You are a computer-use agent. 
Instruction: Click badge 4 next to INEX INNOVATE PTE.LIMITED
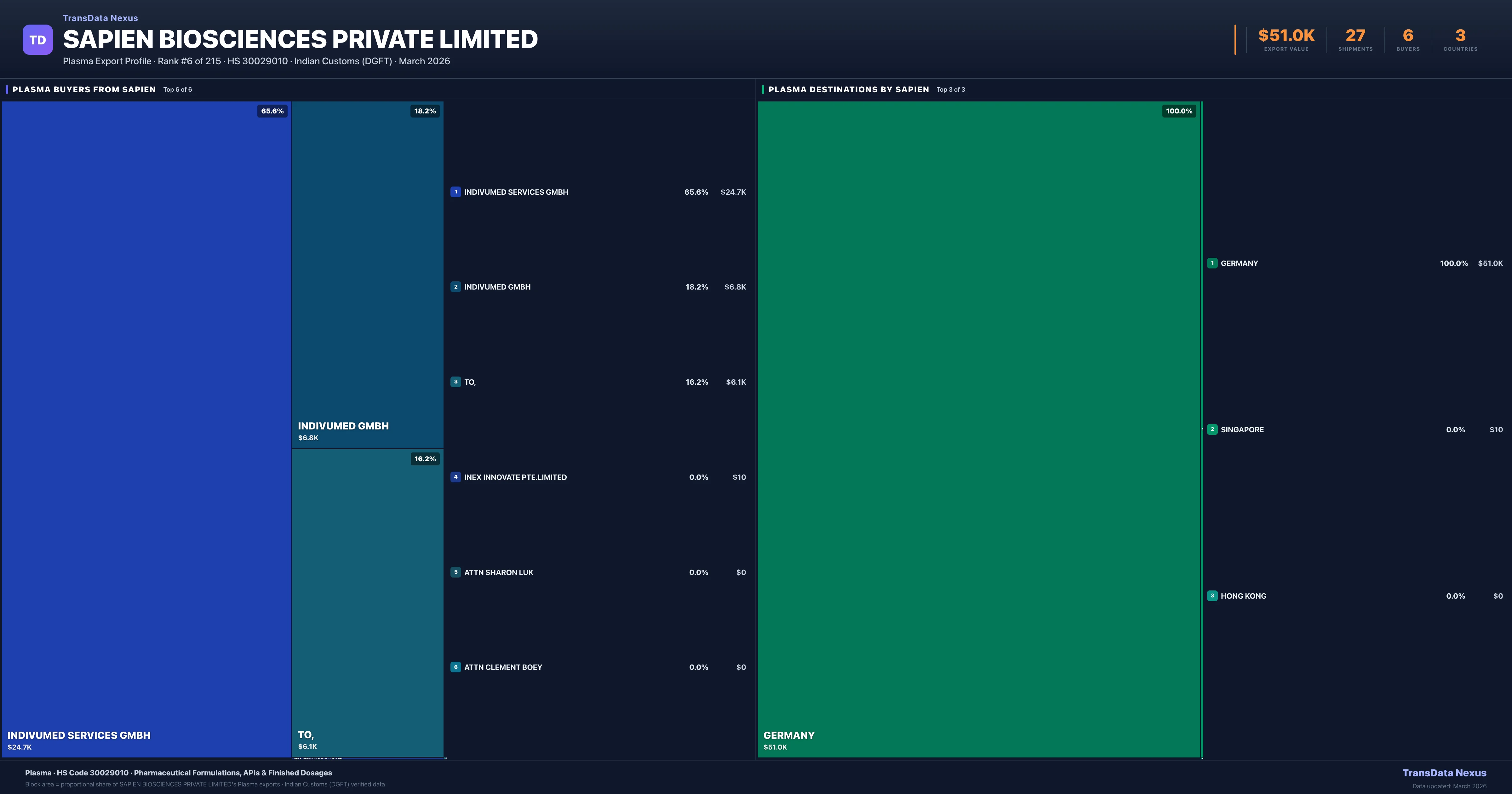[x=456, y=477]
